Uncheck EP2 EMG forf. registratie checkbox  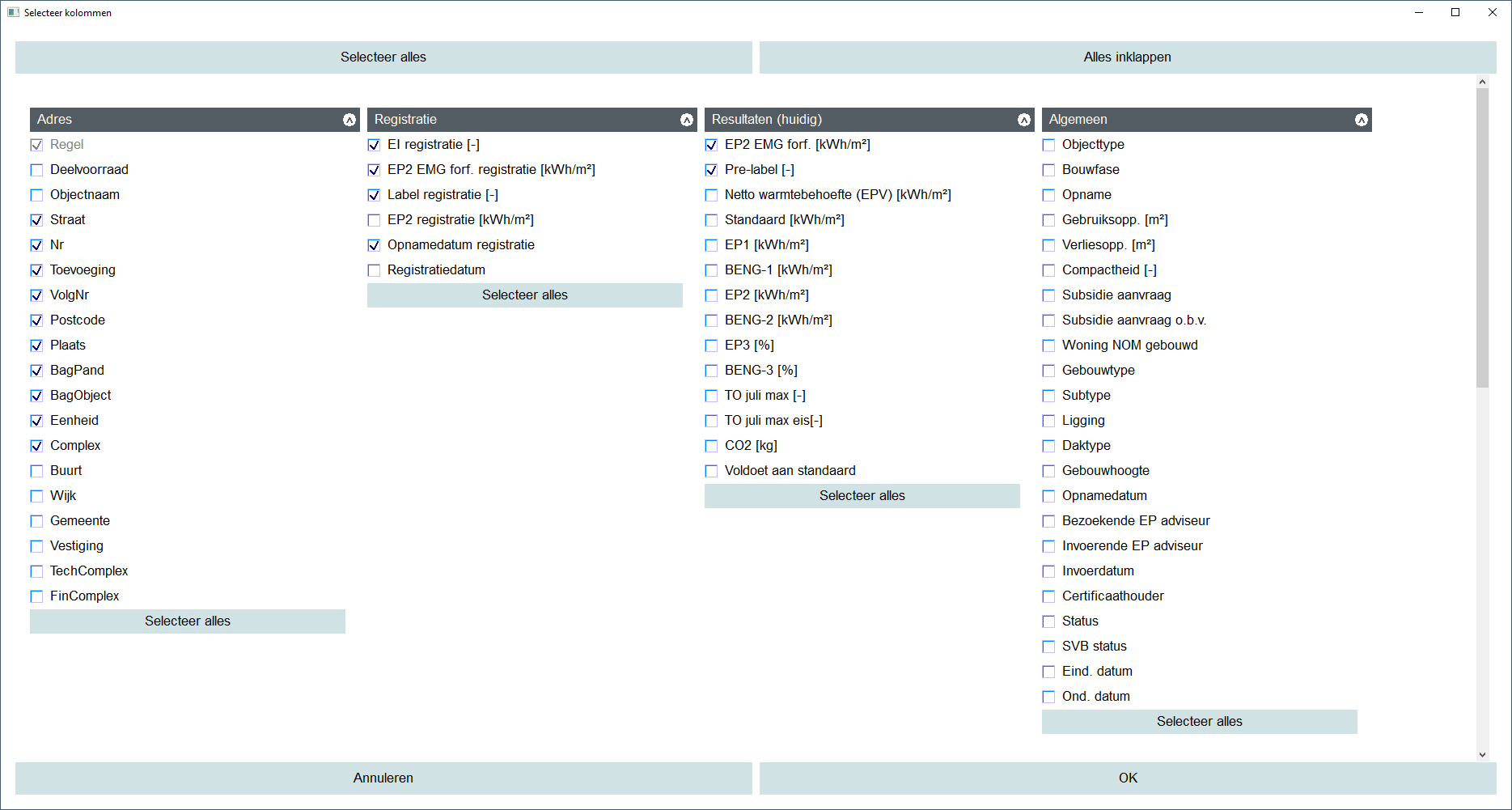(374, 170)
